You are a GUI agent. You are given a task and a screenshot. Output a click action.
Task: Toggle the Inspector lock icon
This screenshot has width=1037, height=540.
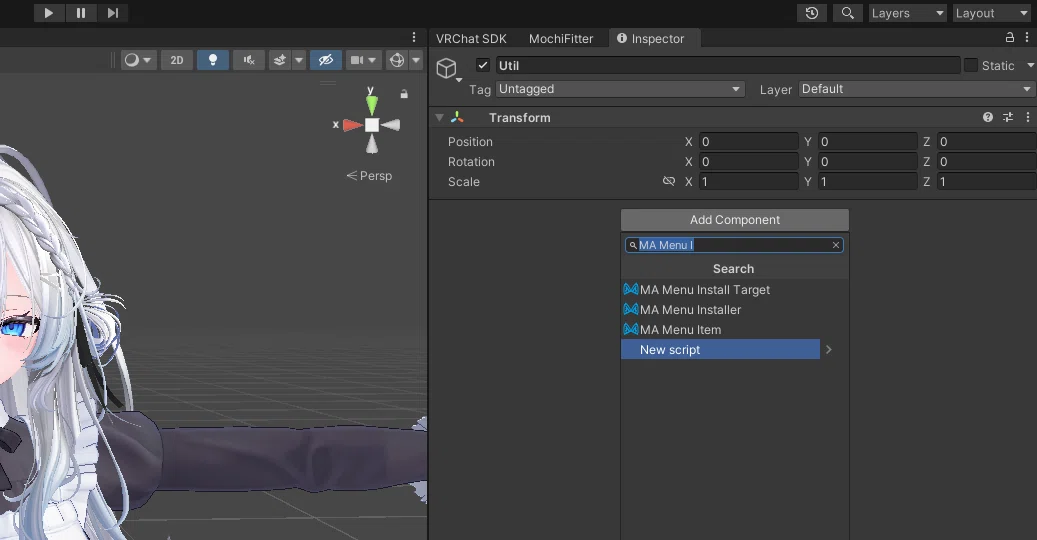click(x=1010, y=38)
